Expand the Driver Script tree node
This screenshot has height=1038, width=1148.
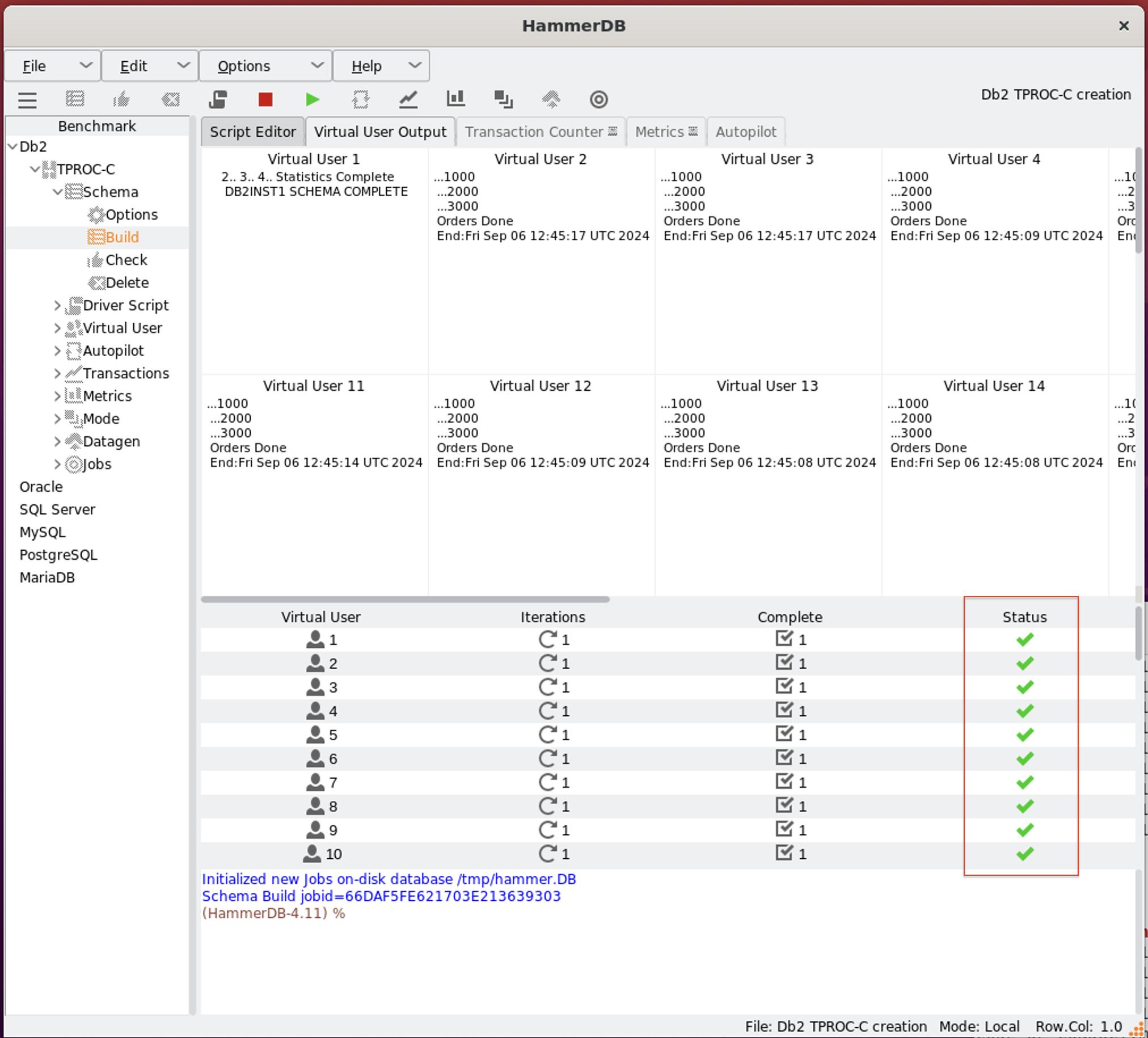coord(57,306)
